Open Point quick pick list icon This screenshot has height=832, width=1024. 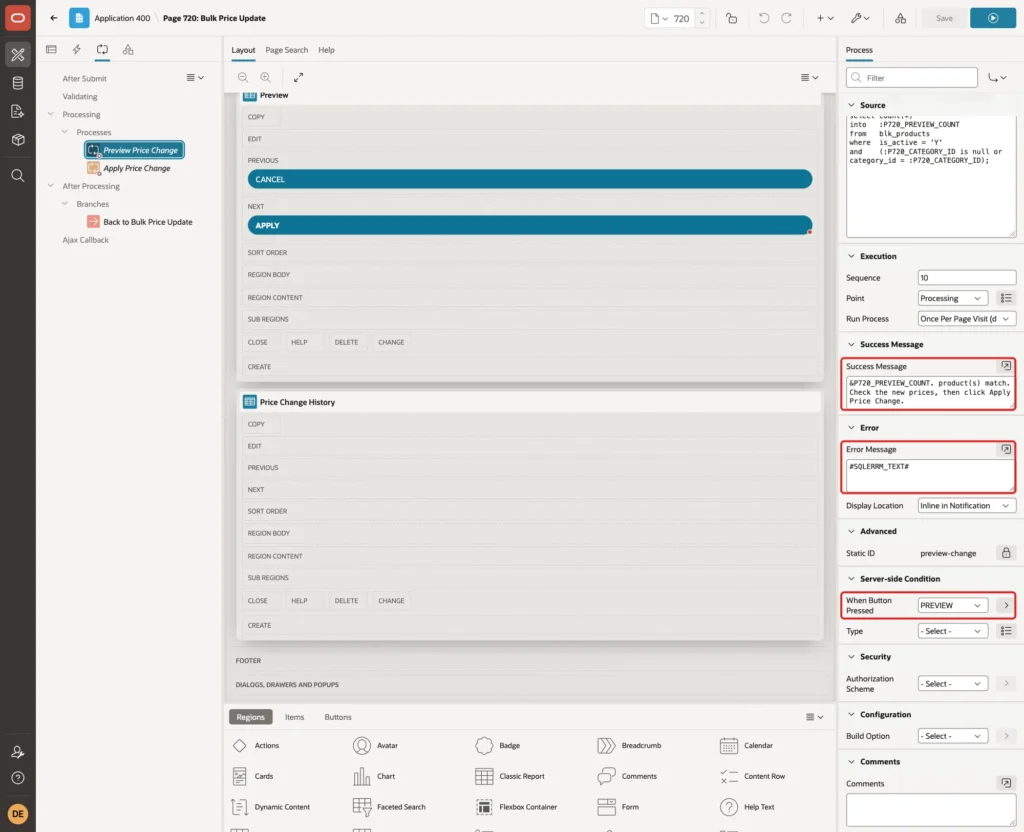tap(1006, 298)
